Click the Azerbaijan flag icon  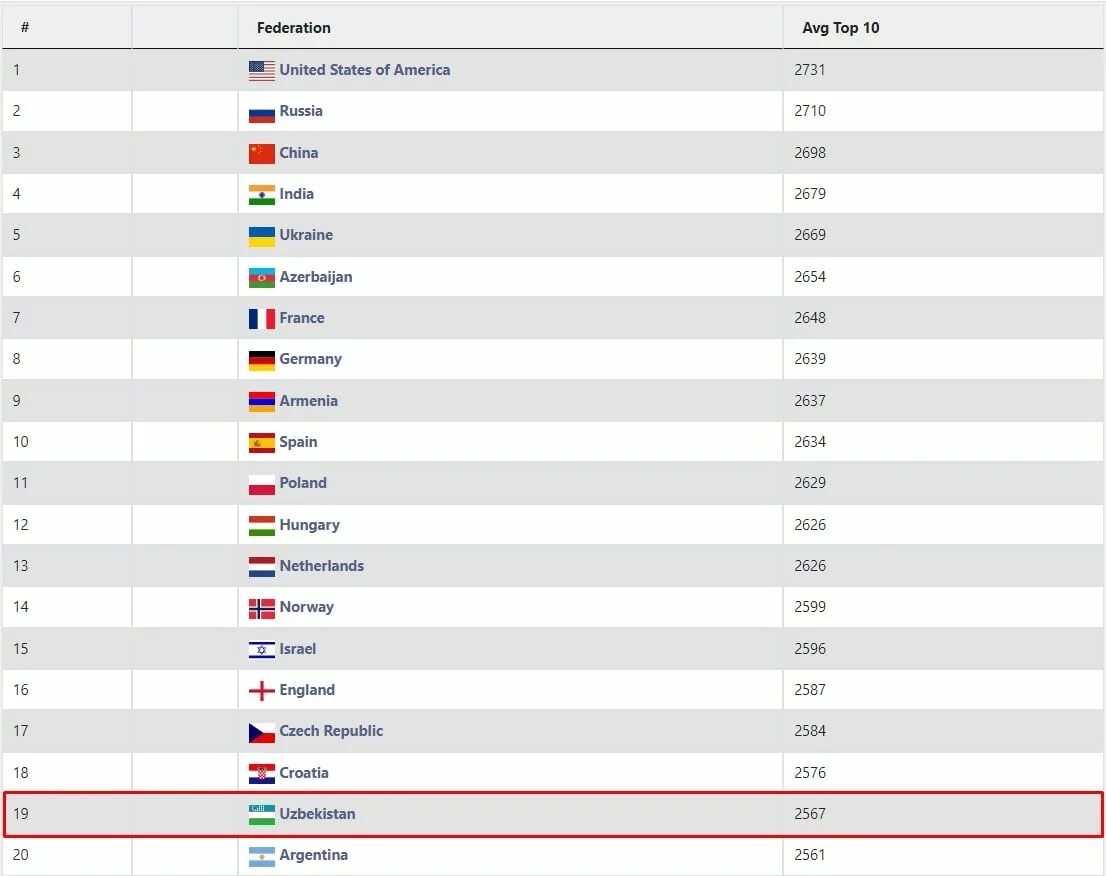262,278
